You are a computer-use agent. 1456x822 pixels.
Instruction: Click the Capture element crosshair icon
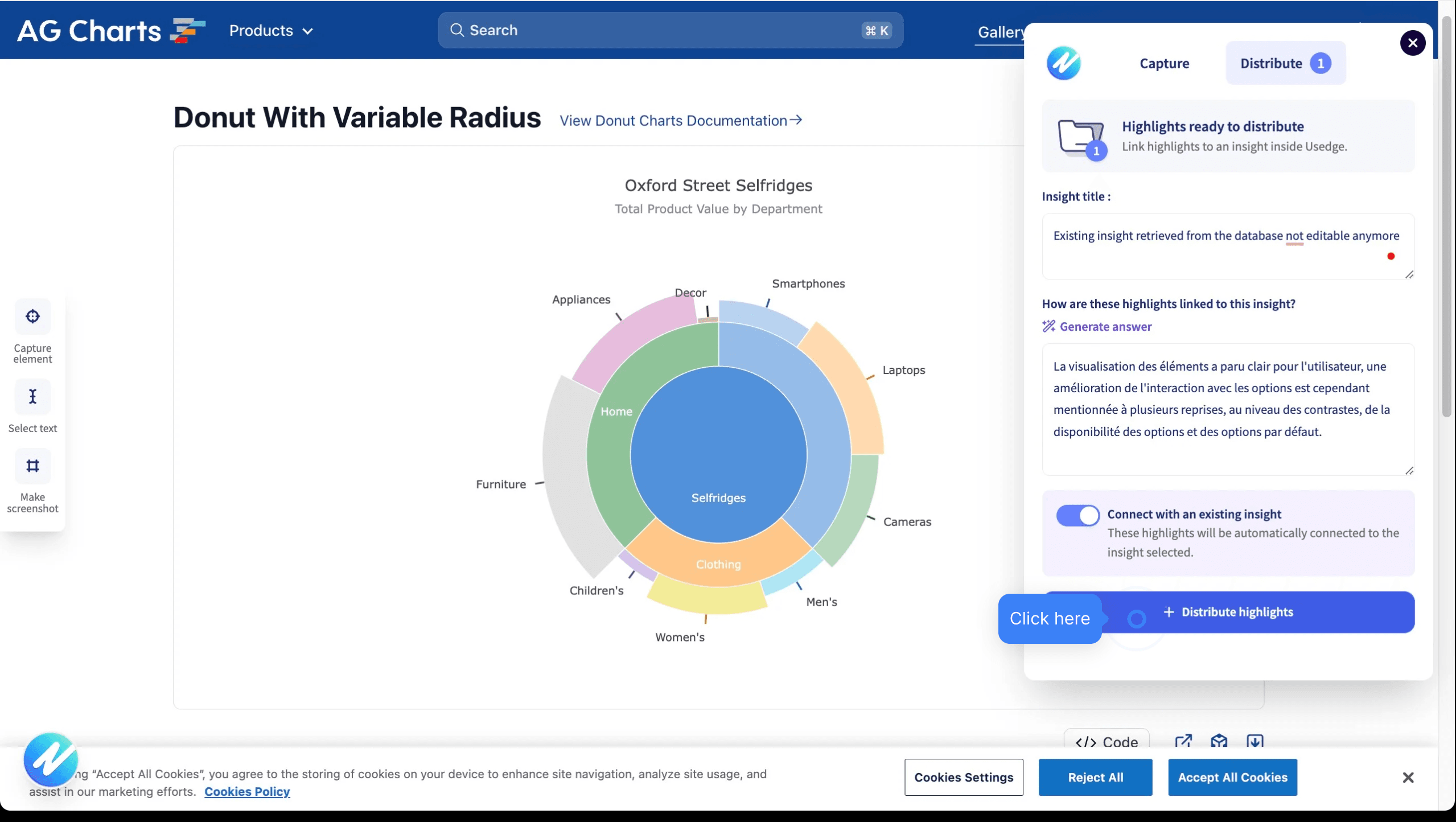(x=32, y=317)
